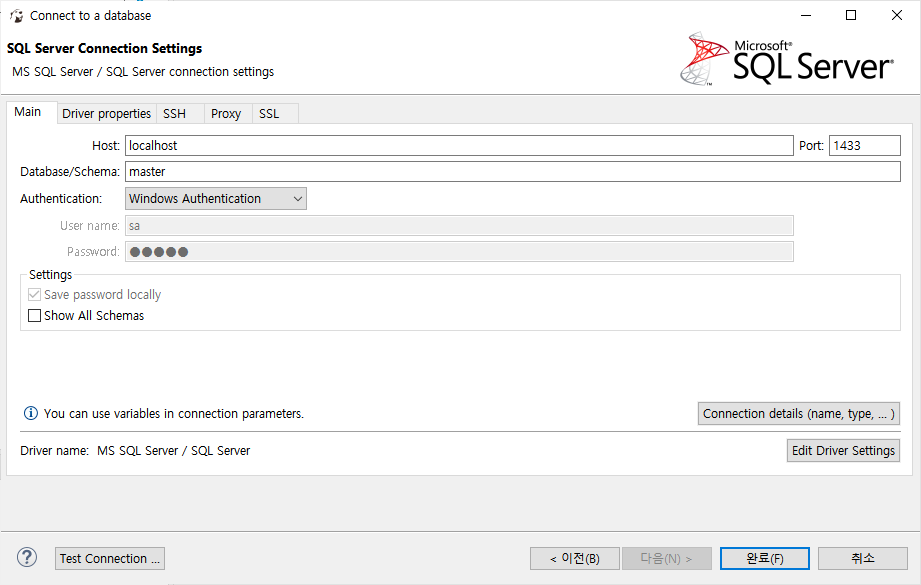
Task: Go back with the 이전(B) button
Action: pyautogui.click(x=574, y=559)
